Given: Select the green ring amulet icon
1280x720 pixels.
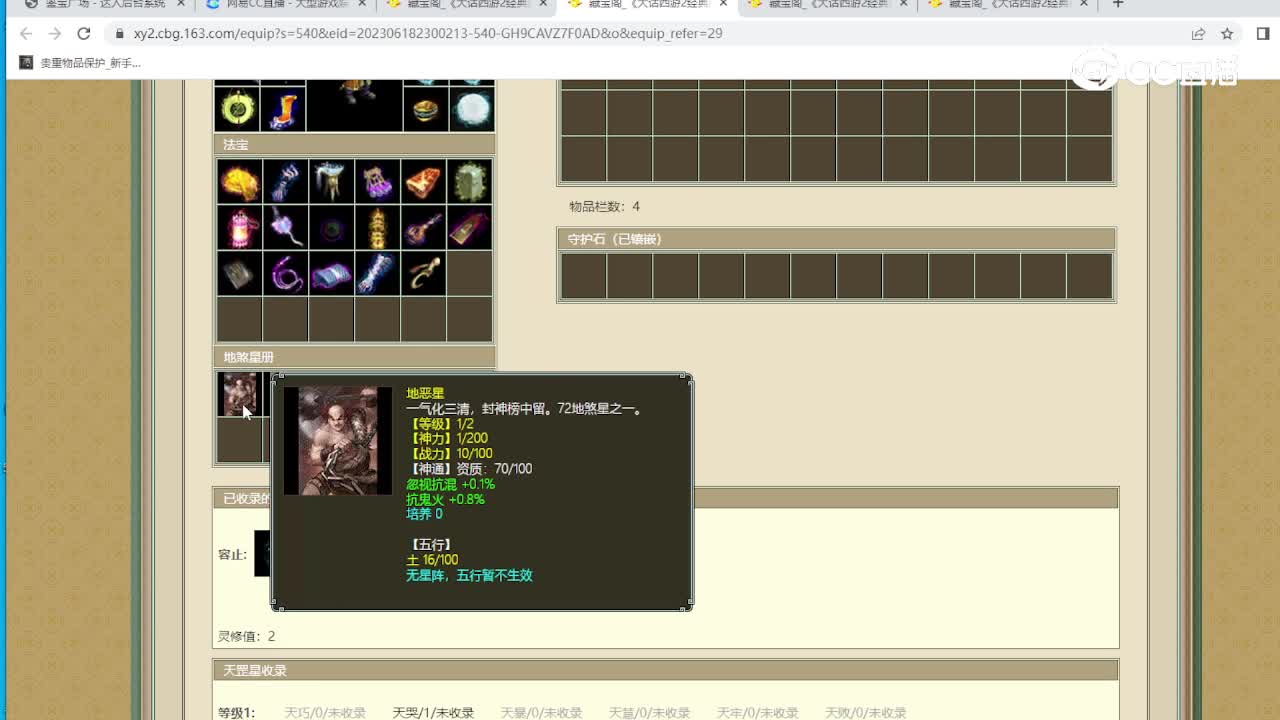Looking at the screenshot, I should (238, 108).
